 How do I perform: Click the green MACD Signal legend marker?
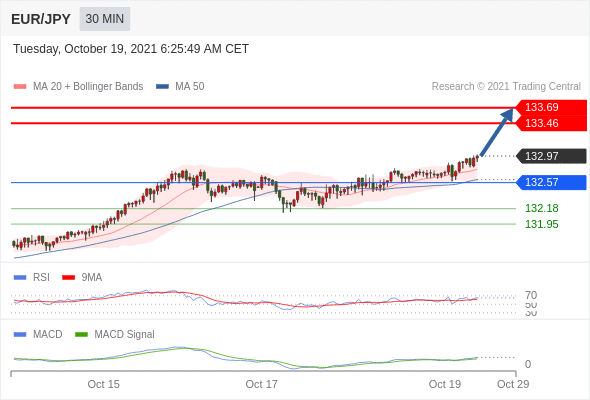(x=81, y=334)
